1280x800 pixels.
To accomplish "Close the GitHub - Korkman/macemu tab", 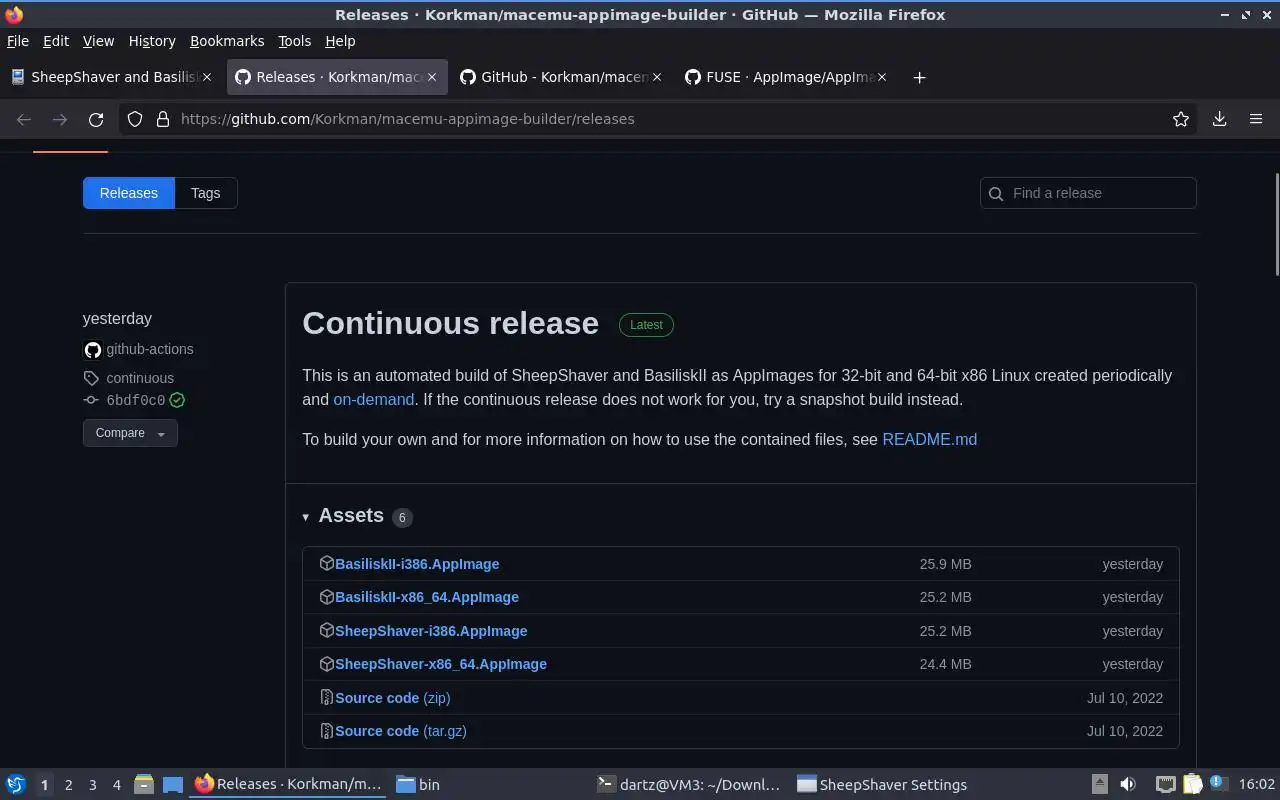I will (657, 77).
